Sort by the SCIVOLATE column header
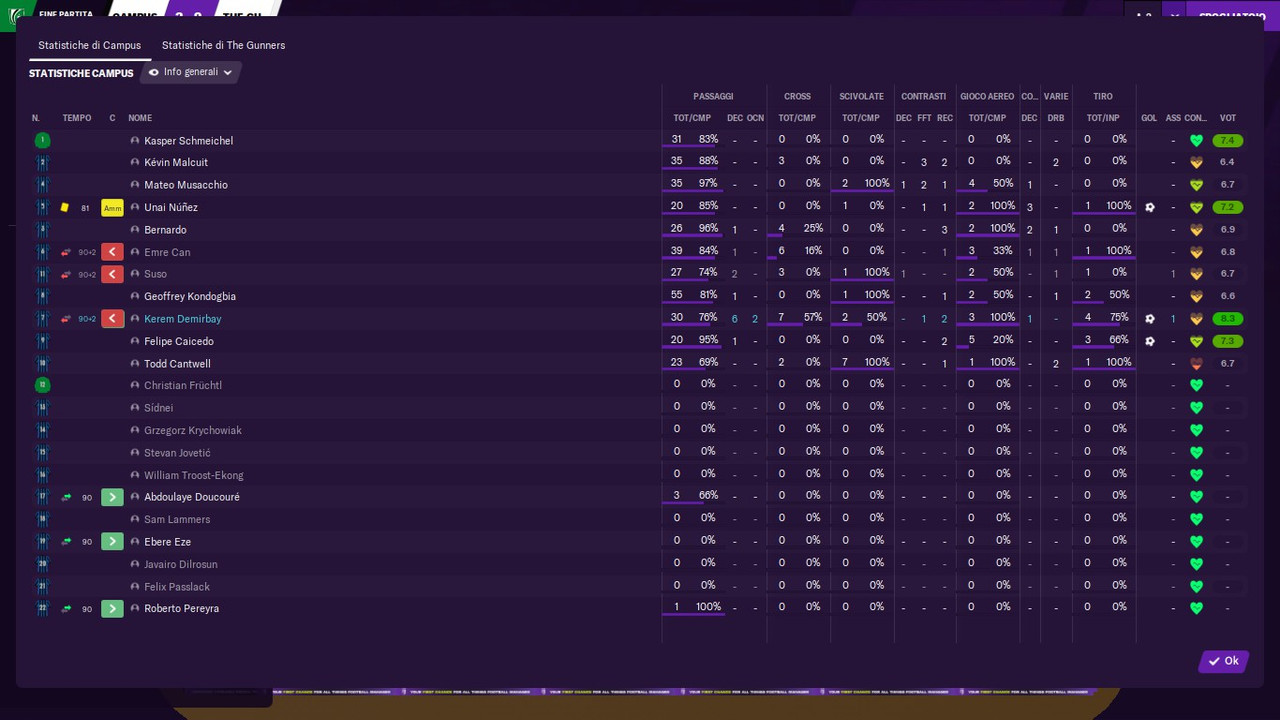This screenshot has width=1280, height=720. click(x=862, y=97)
